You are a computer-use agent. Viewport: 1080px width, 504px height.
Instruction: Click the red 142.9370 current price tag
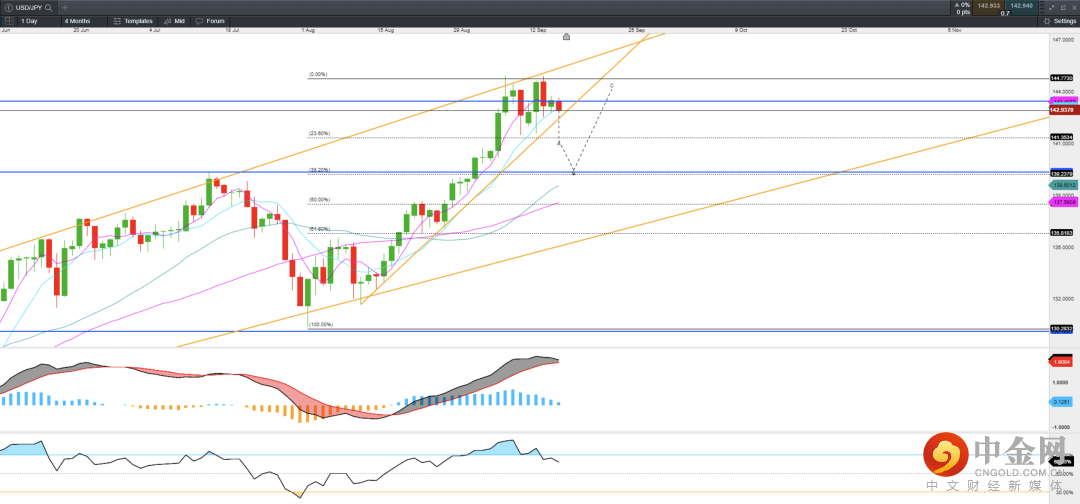tap(1061, 110)
